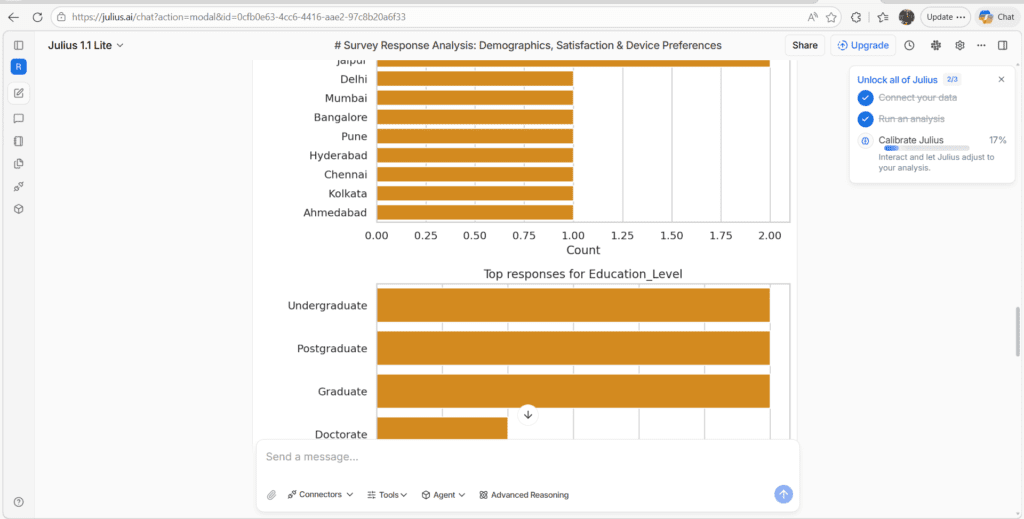The height and width of the screenshot is (519, 1024).
Task: Expand Julius 1.1 Lite model dropdown
Action: coord(86,45)
